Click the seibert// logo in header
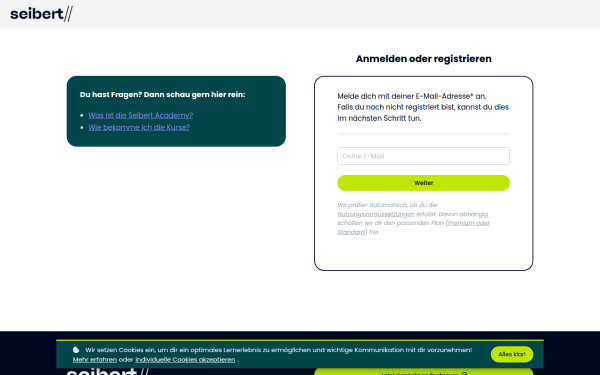Screen dimensions: 600x375 click(41, 14)
